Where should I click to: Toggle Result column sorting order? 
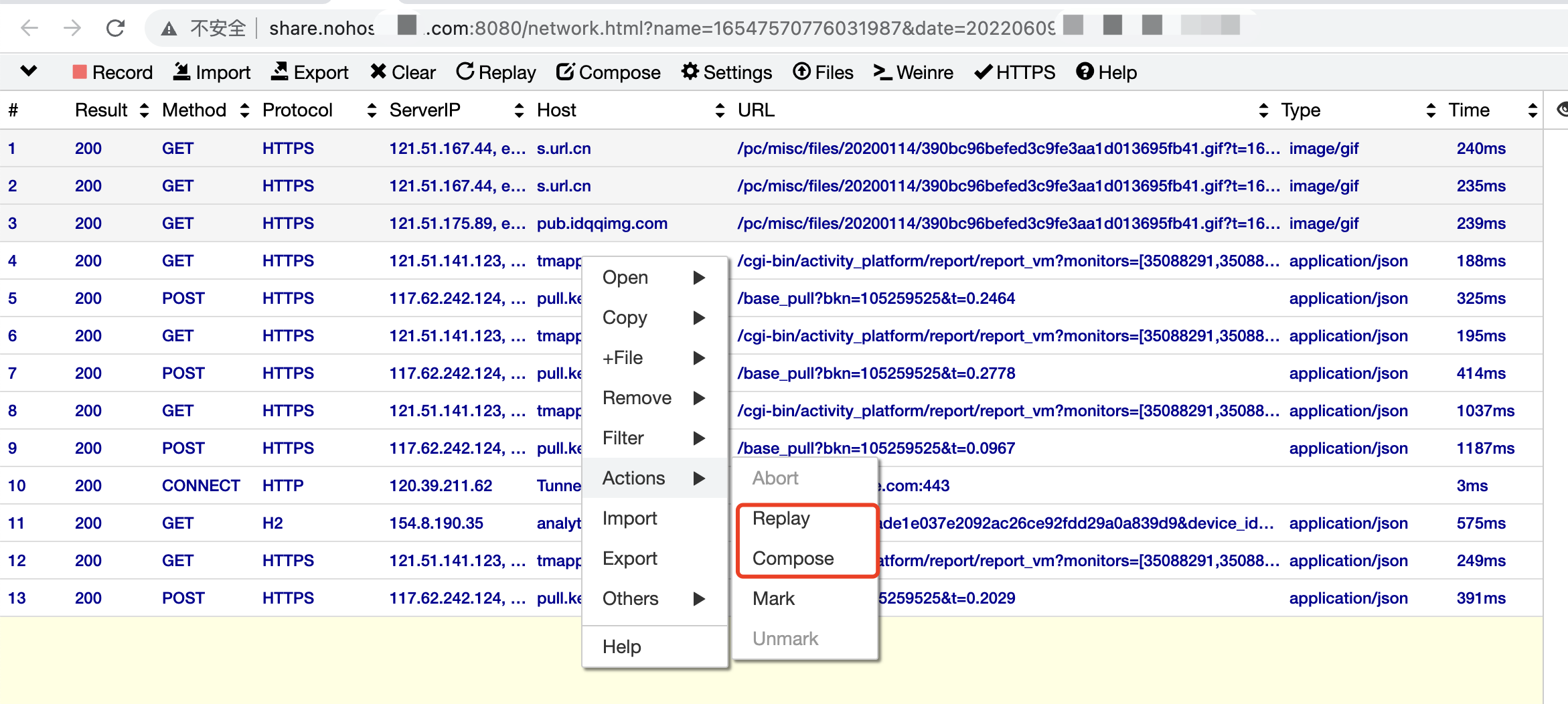[144, 110]
